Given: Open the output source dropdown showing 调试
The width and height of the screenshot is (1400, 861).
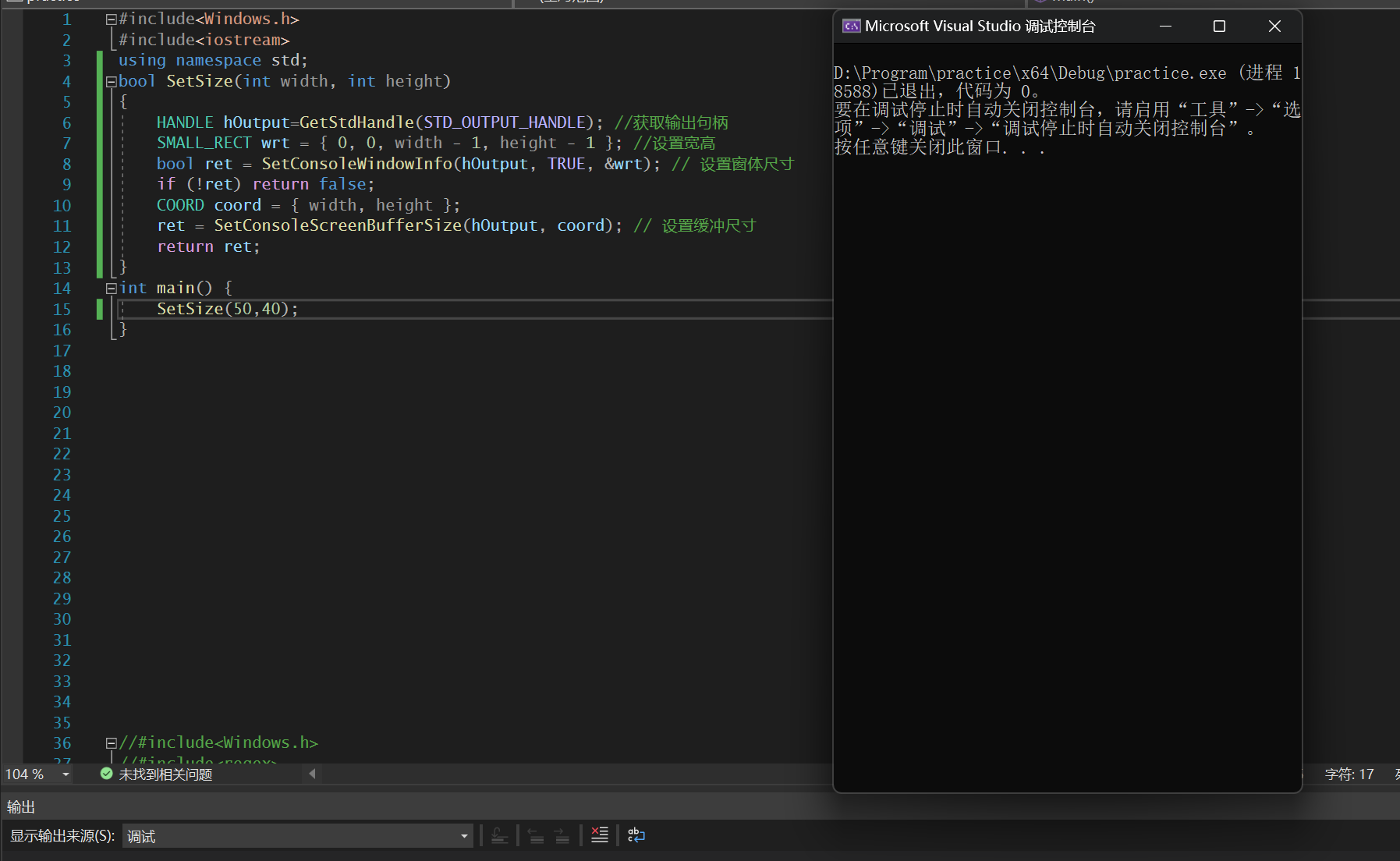Looking at the screenshot, I should click(x=297, y=836).
